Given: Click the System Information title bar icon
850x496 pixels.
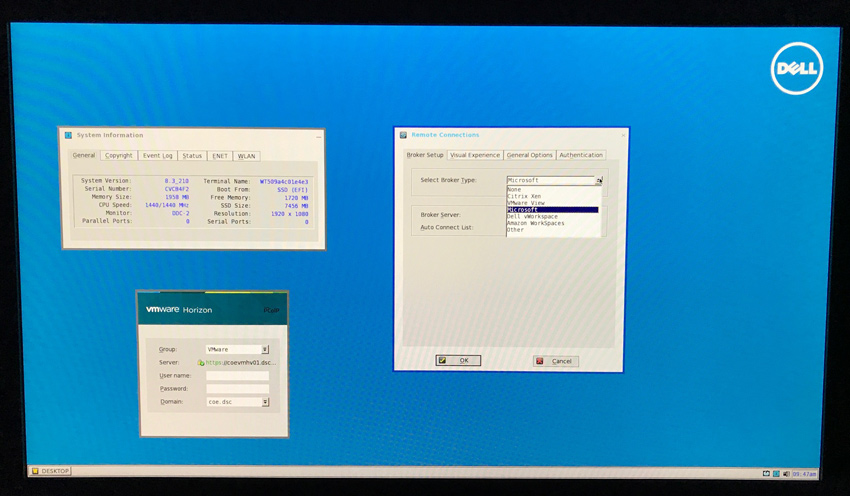Looking at the screenshot, I should (68, 135).
